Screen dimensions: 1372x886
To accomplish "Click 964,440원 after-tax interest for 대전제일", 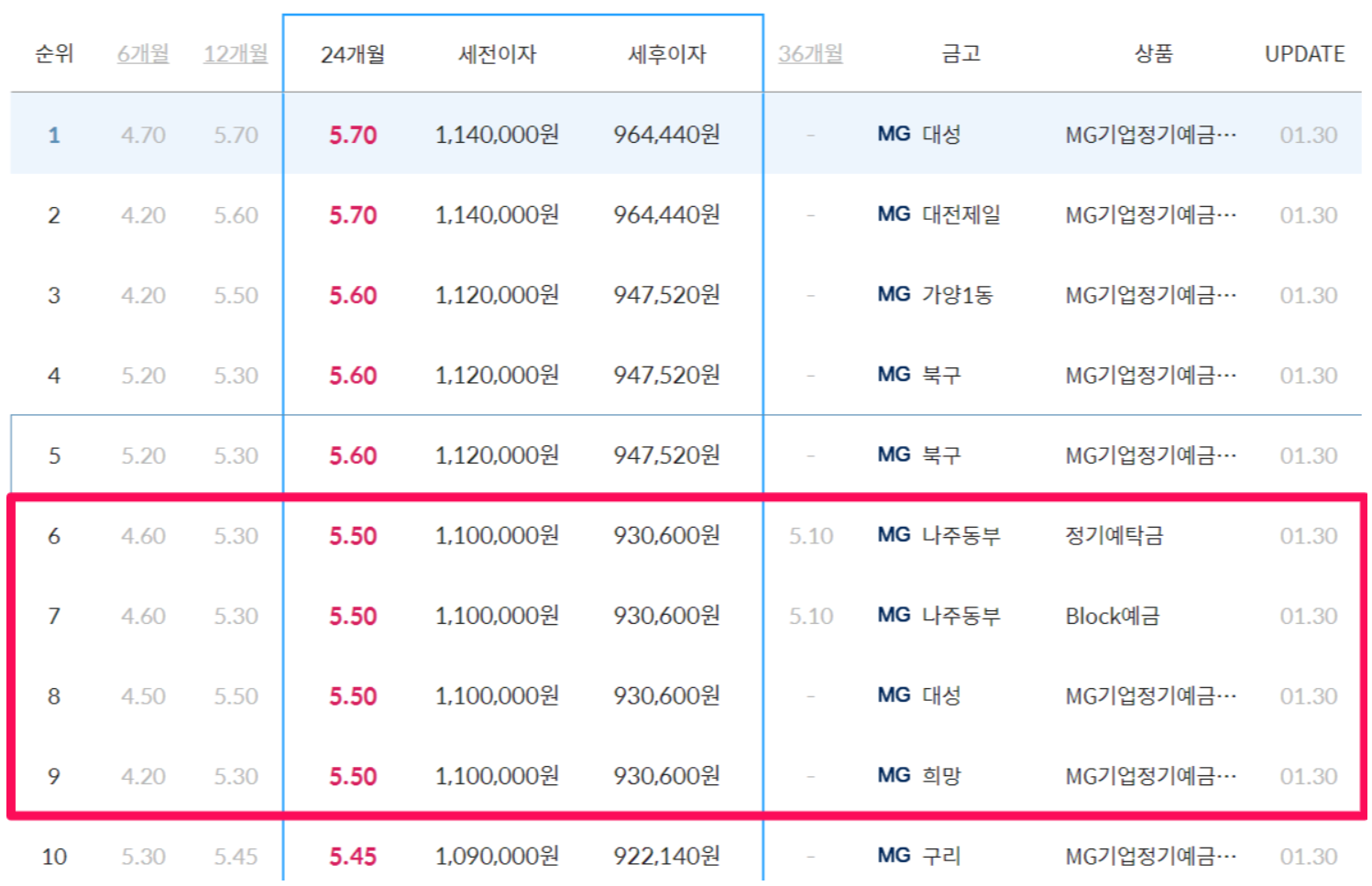I will [666, 214].
